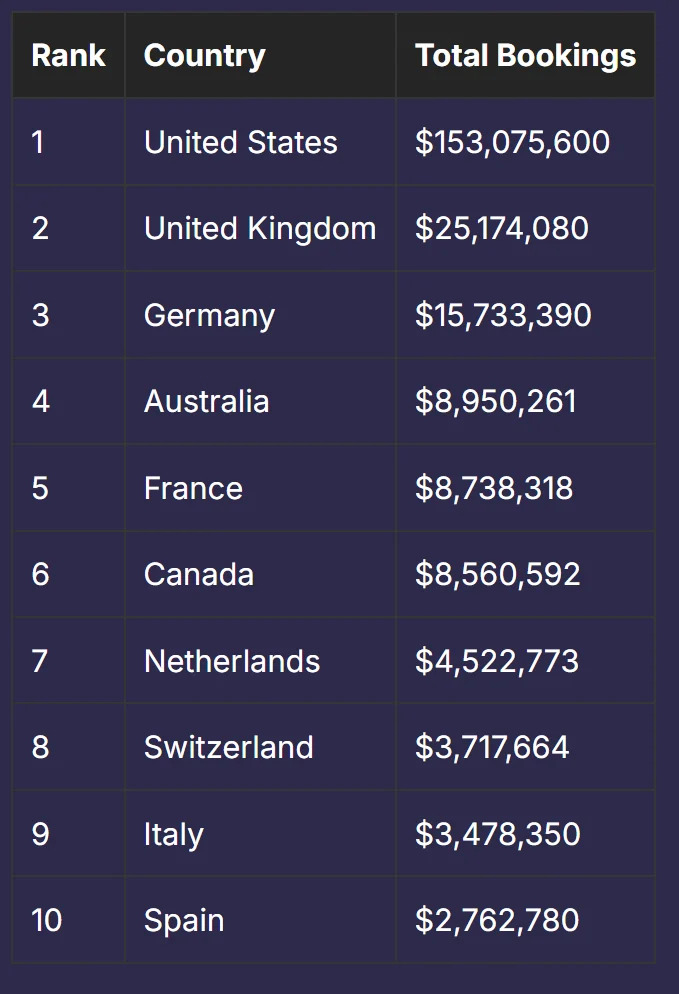Select the Switzerland country cell
Image resolution: width=679 pixels, height=994 pixels.
pyautogui.click(x=229, y=747)
